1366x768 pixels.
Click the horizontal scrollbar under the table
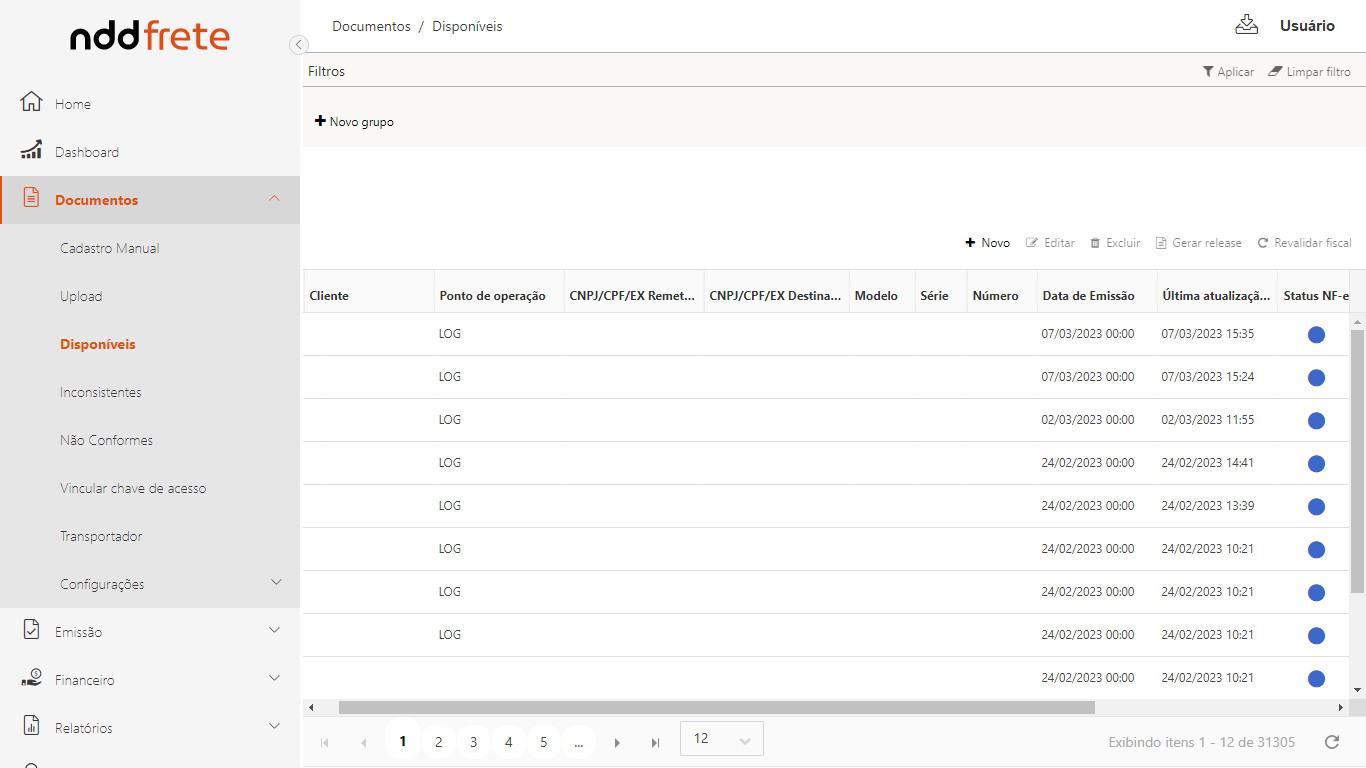tap(716, 707)
